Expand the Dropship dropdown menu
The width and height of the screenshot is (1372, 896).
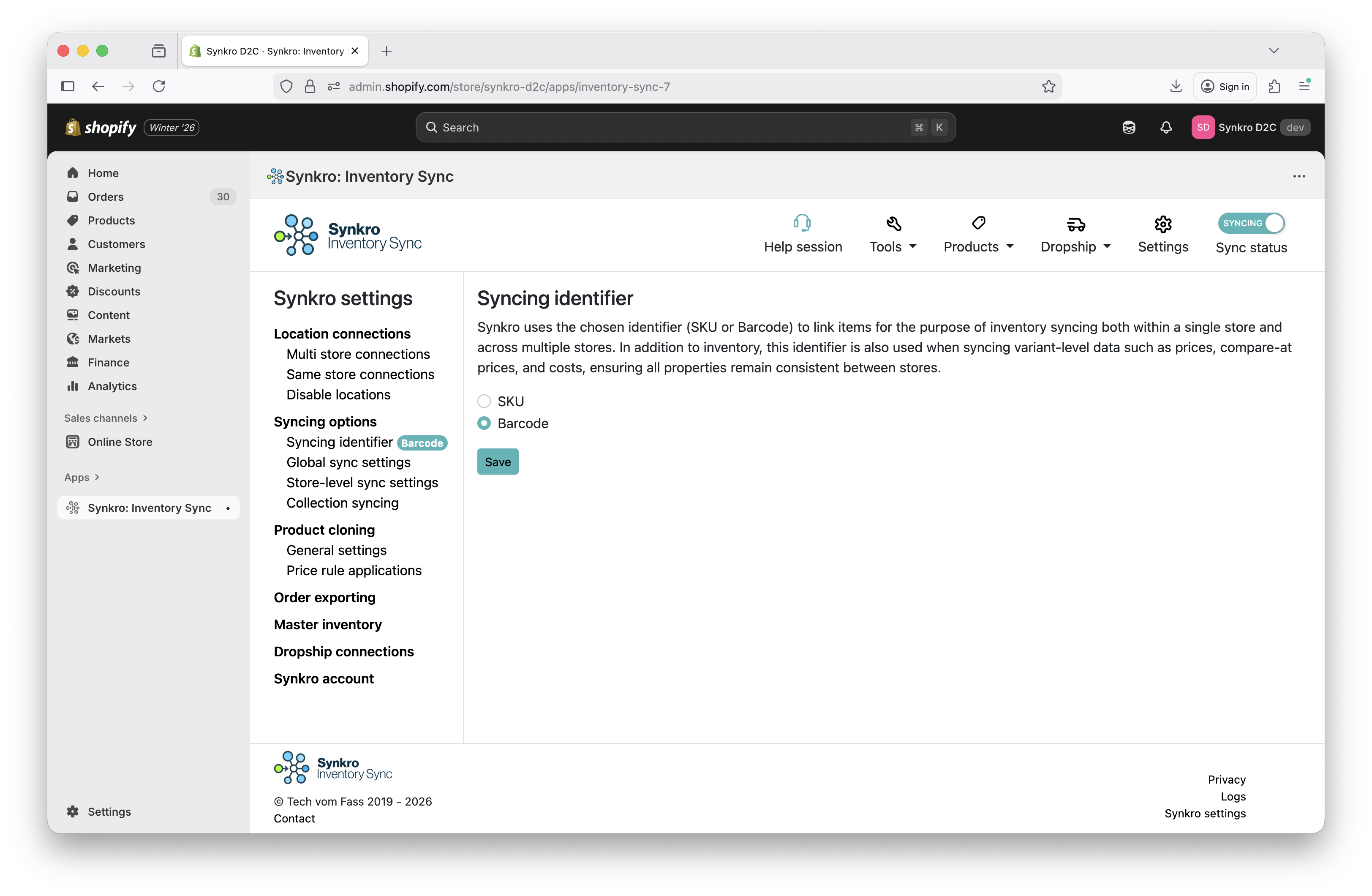(1075, 247)
